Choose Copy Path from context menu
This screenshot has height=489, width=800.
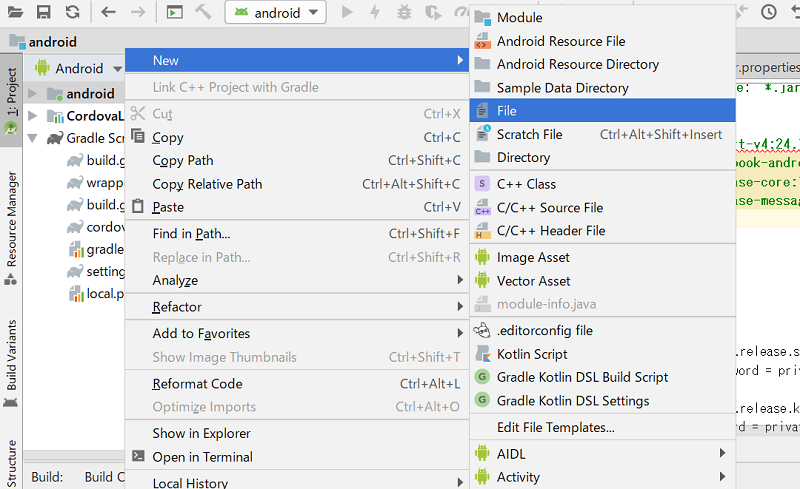click(183, 160)
